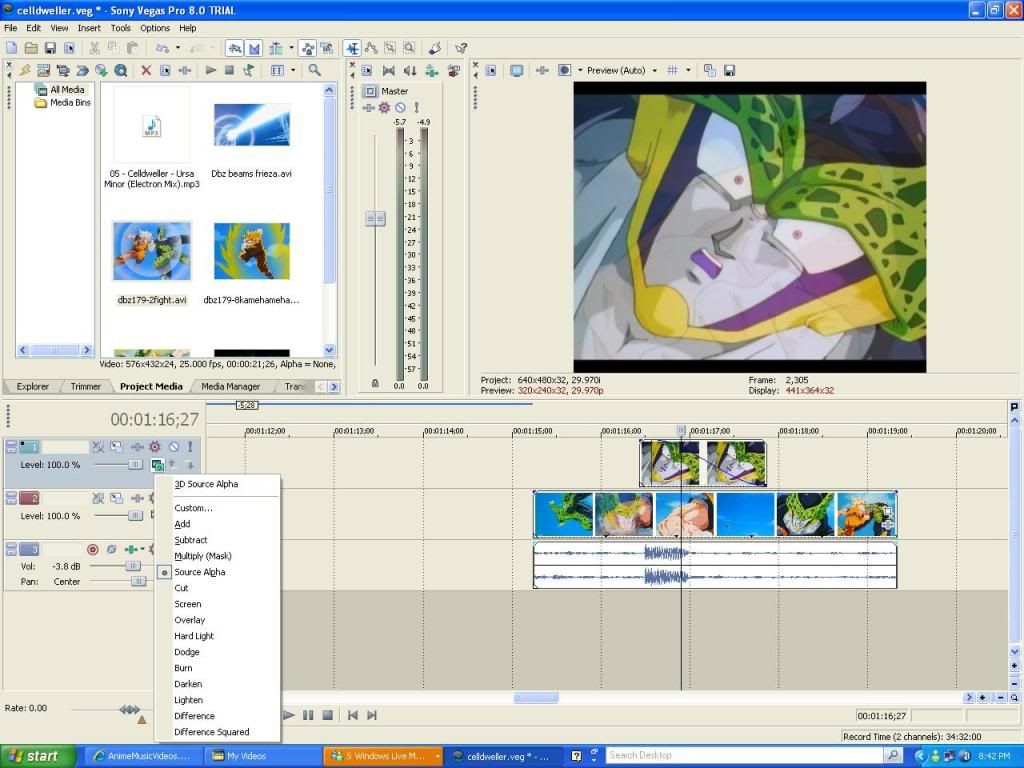Open the Media Bins folder
The image size is (1024, 768).
pos(70,103)
